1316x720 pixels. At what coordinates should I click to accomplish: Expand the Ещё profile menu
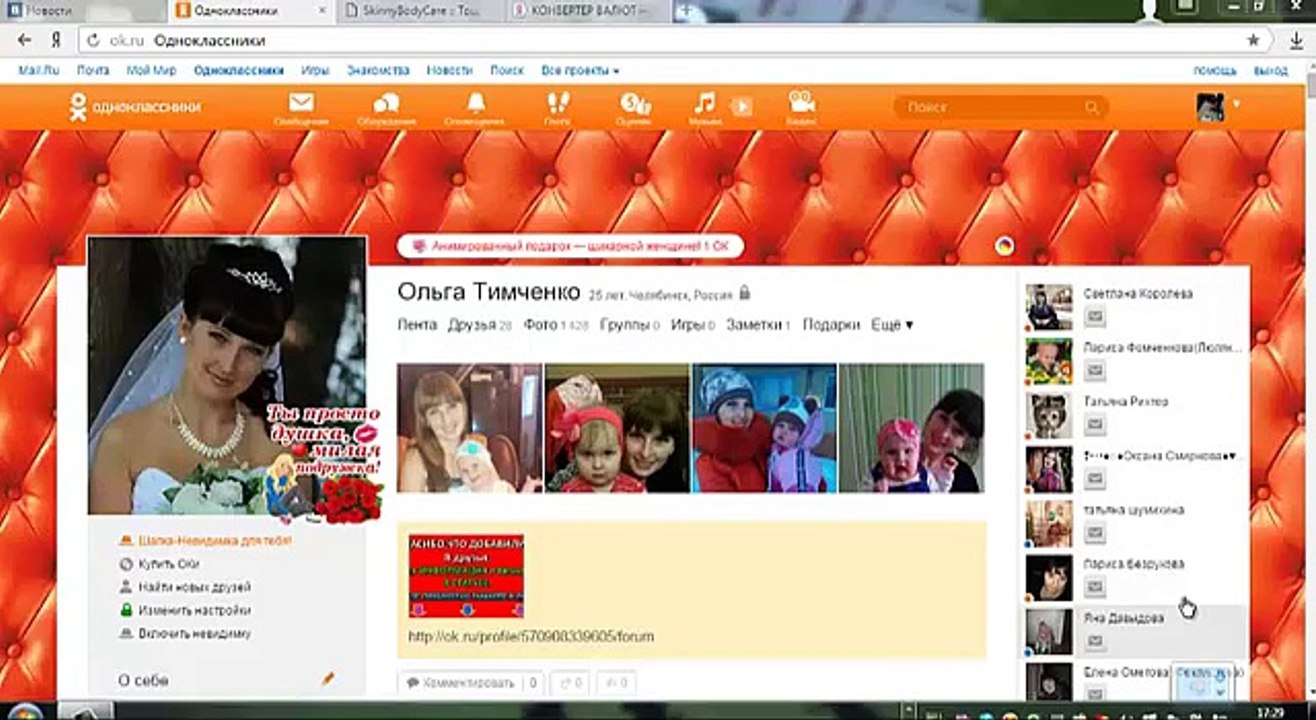[892, 325]
